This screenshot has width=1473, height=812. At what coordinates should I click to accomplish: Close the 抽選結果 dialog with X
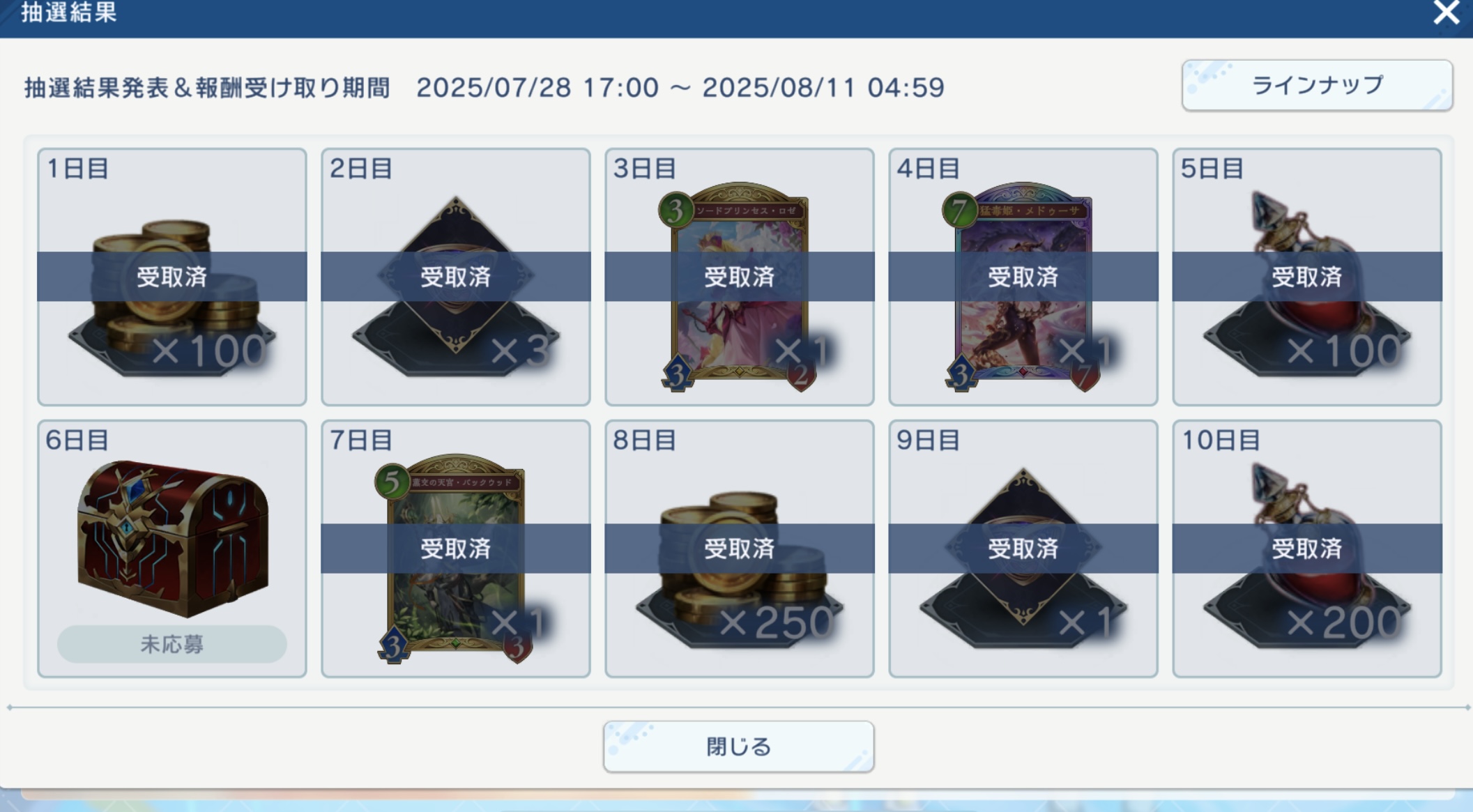(x=1447, y=13)
